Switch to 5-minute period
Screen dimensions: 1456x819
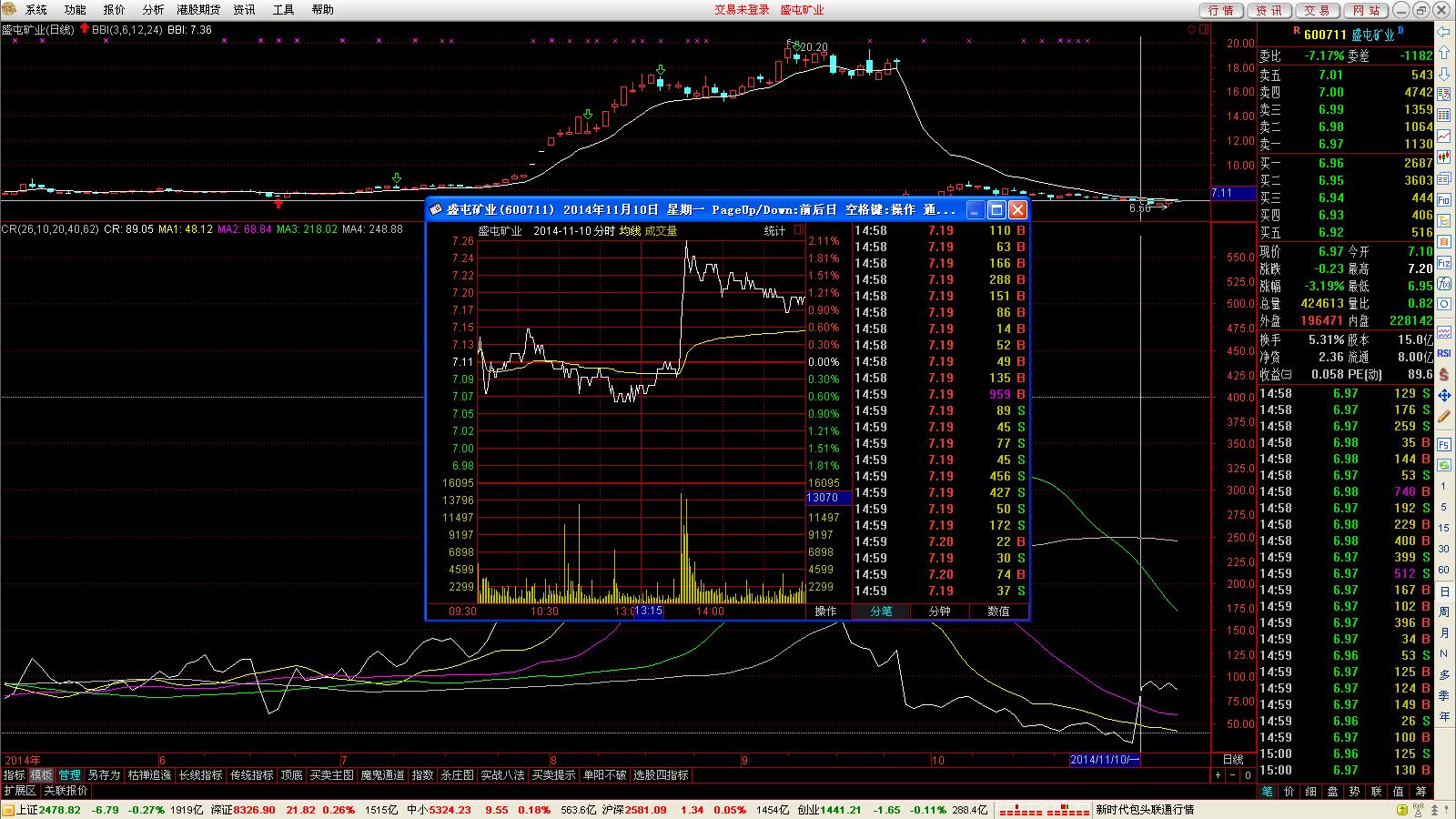(1443, 507)
